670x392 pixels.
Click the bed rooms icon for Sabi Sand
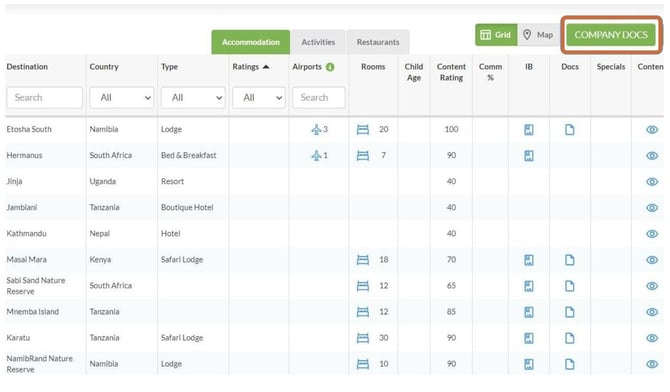point(363,286)
